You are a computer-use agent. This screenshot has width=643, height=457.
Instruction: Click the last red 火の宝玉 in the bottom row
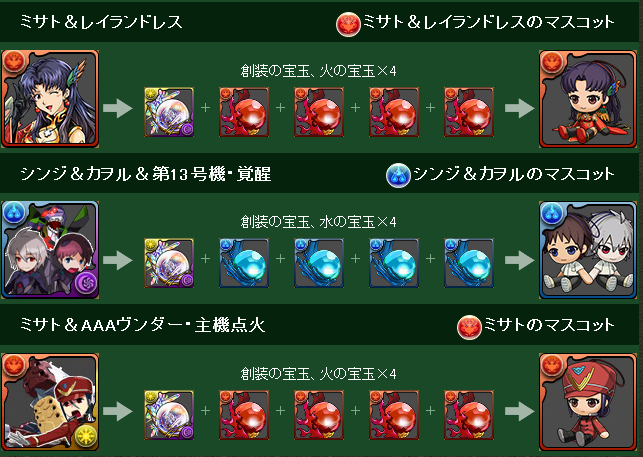469,415
